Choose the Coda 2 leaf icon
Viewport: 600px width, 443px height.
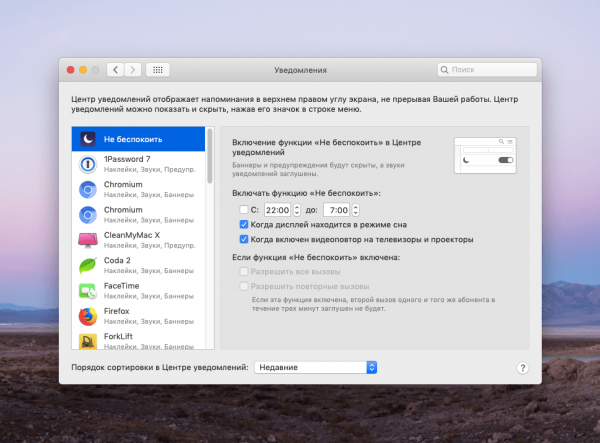click(88, 265)
